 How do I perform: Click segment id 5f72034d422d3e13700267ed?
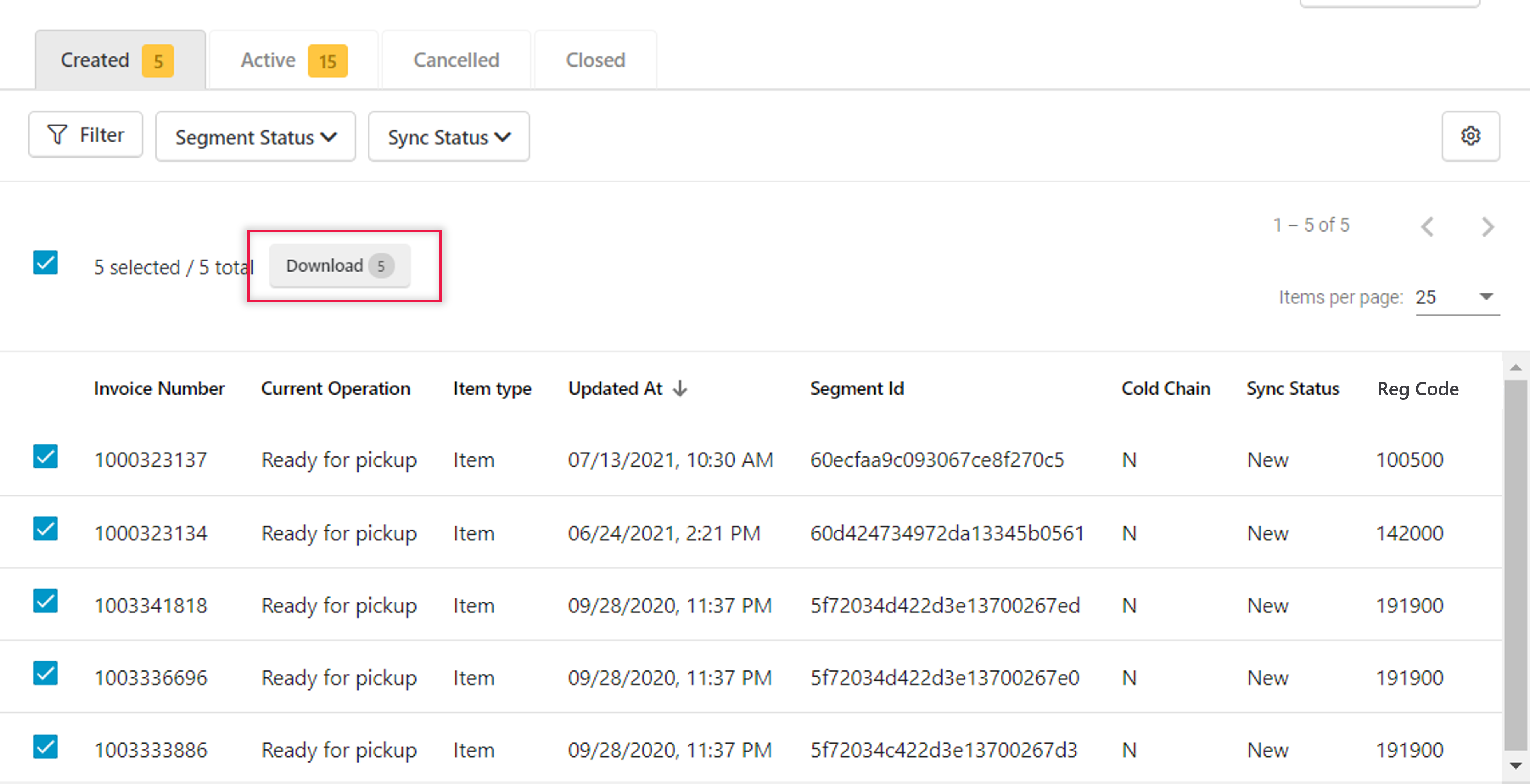click(945, 605)
